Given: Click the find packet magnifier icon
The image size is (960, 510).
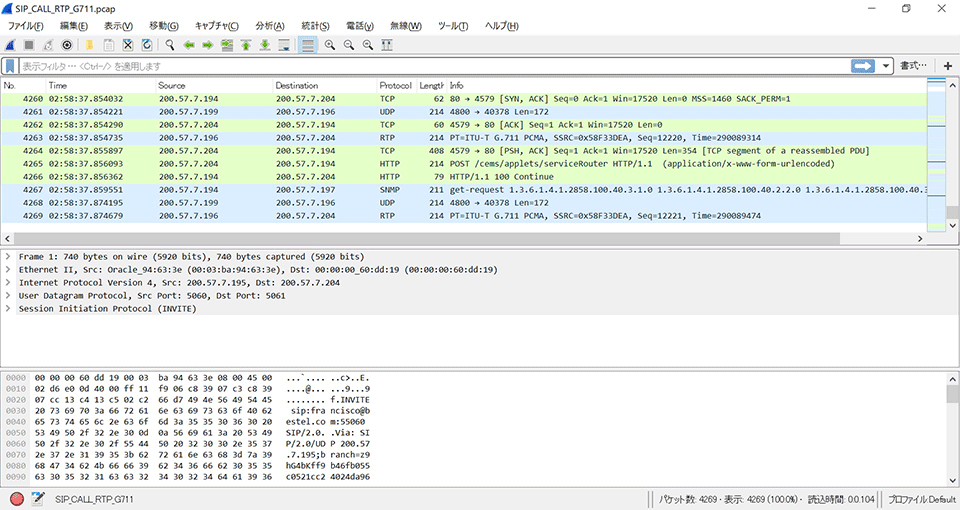Looking at the screenshot, I should coord(170,45).
